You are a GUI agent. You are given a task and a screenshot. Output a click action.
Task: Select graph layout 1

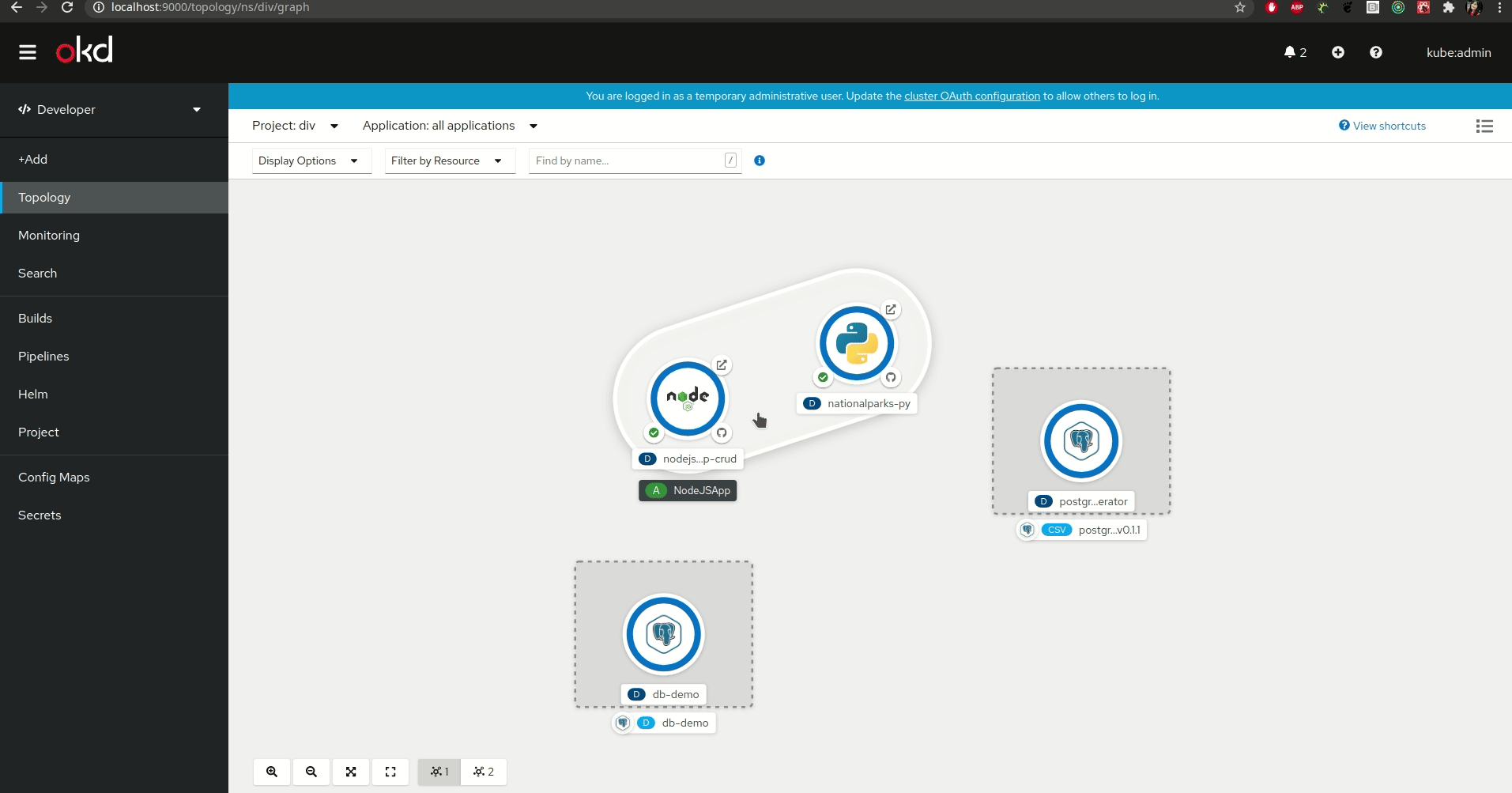(x=439, y=772)
